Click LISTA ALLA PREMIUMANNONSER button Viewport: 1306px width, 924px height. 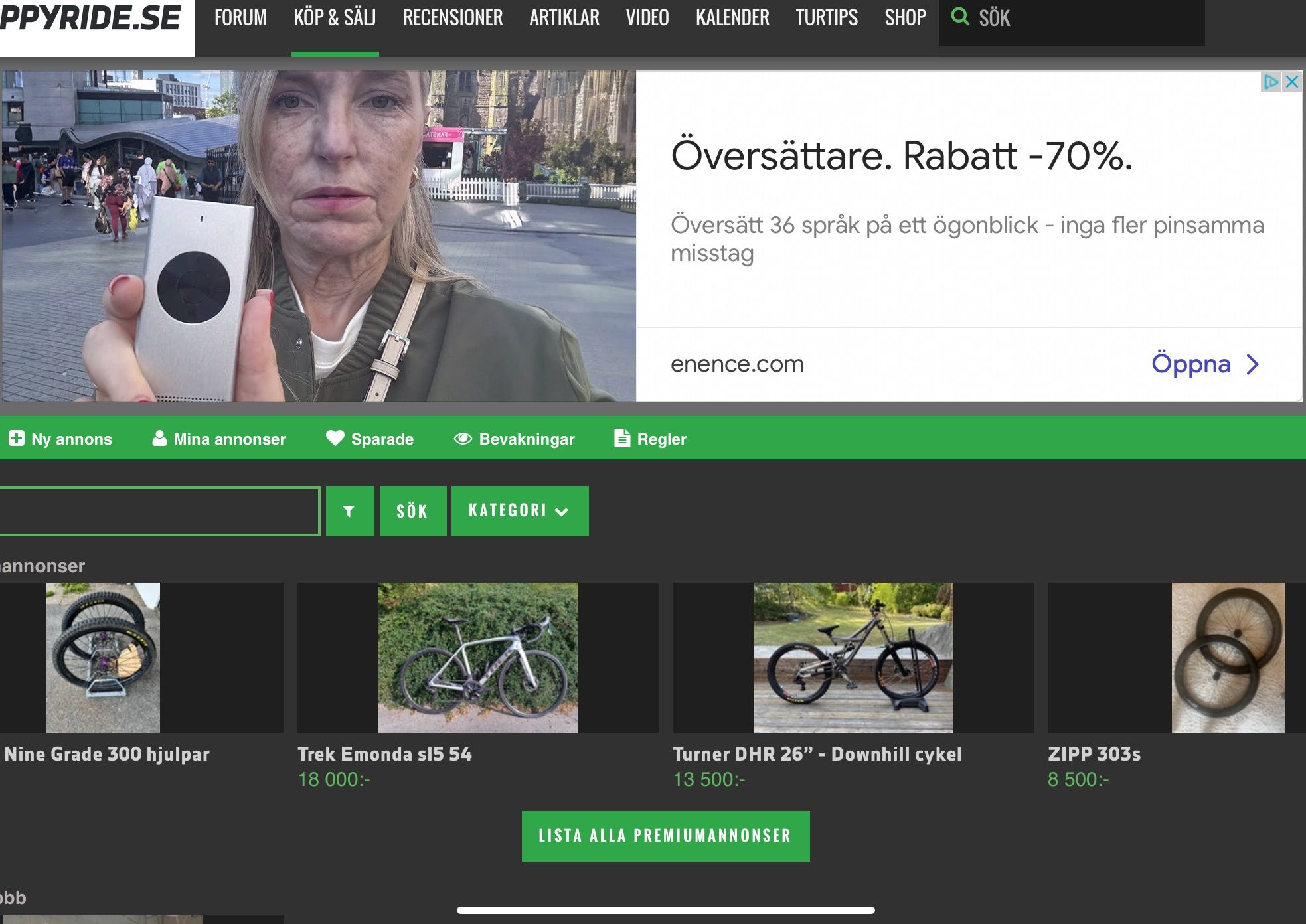pos(665,836)
